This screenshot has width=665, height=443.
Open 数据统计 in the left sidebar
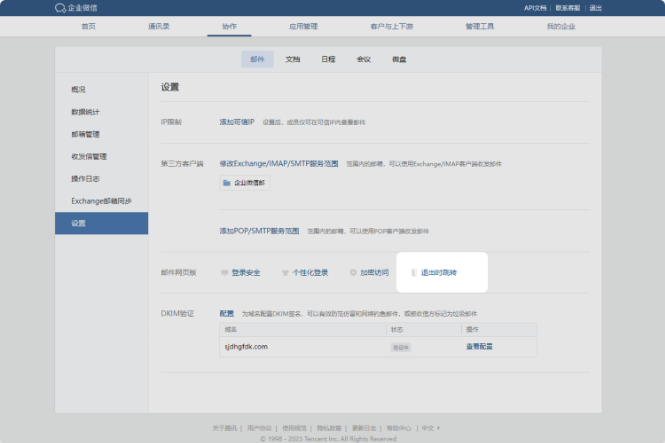pyautogui.click(x=85, y=112)
